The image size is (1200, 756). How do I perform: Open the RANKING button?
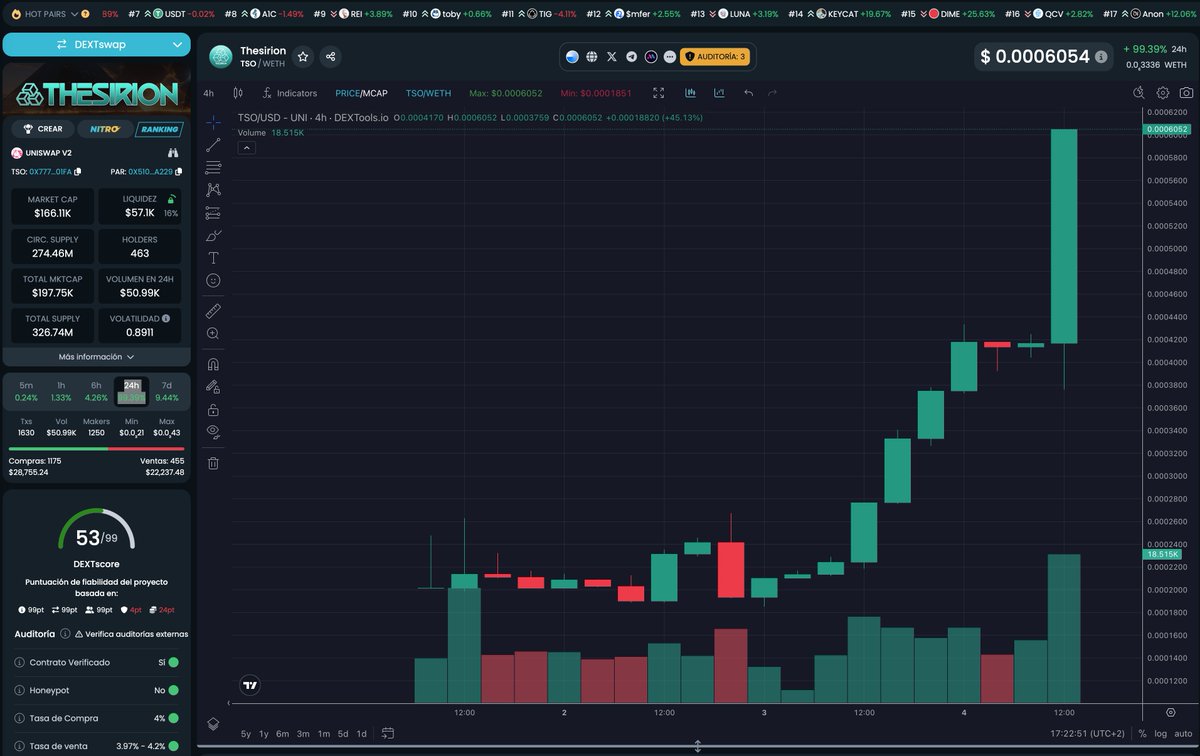point(159,129)
